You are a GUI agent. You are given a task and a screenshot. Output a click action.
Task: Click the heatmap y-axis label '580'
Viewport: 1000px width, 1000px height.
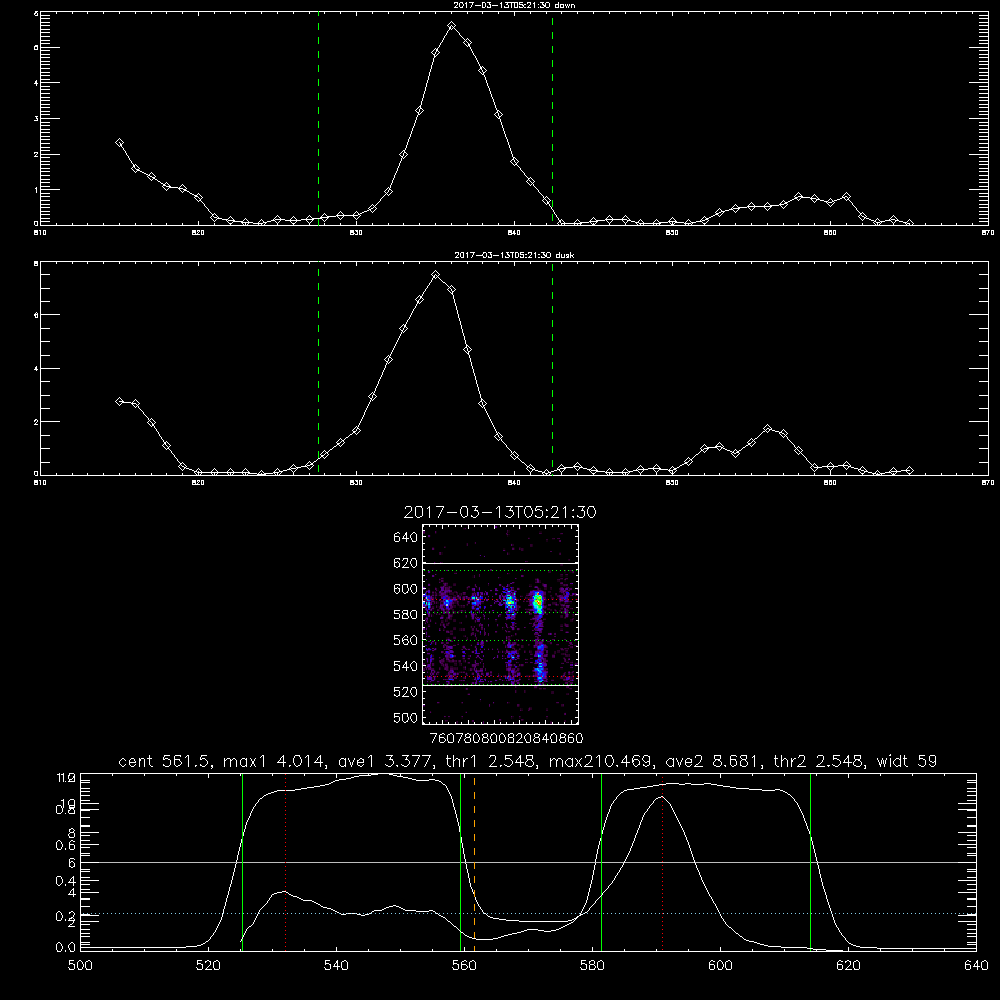coord(406,614)
